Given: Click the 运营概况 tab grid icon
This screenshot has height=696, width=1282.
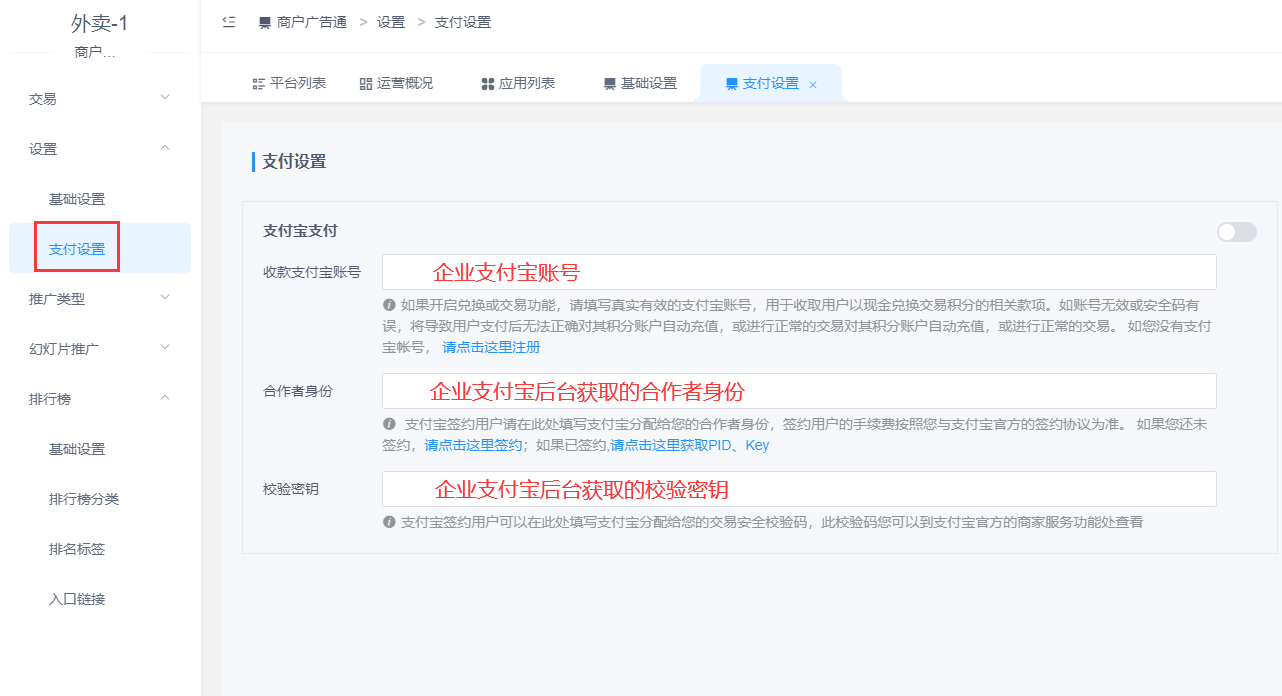Looking at the screenshot, I should click(366, 84).
